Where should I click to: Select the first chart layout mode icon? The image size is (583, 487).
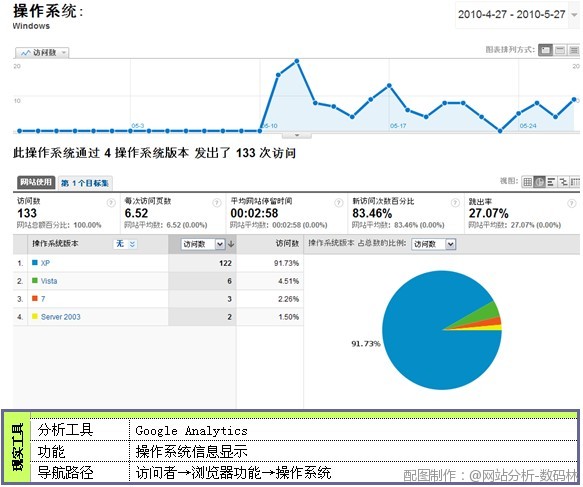tap(545, 50)
